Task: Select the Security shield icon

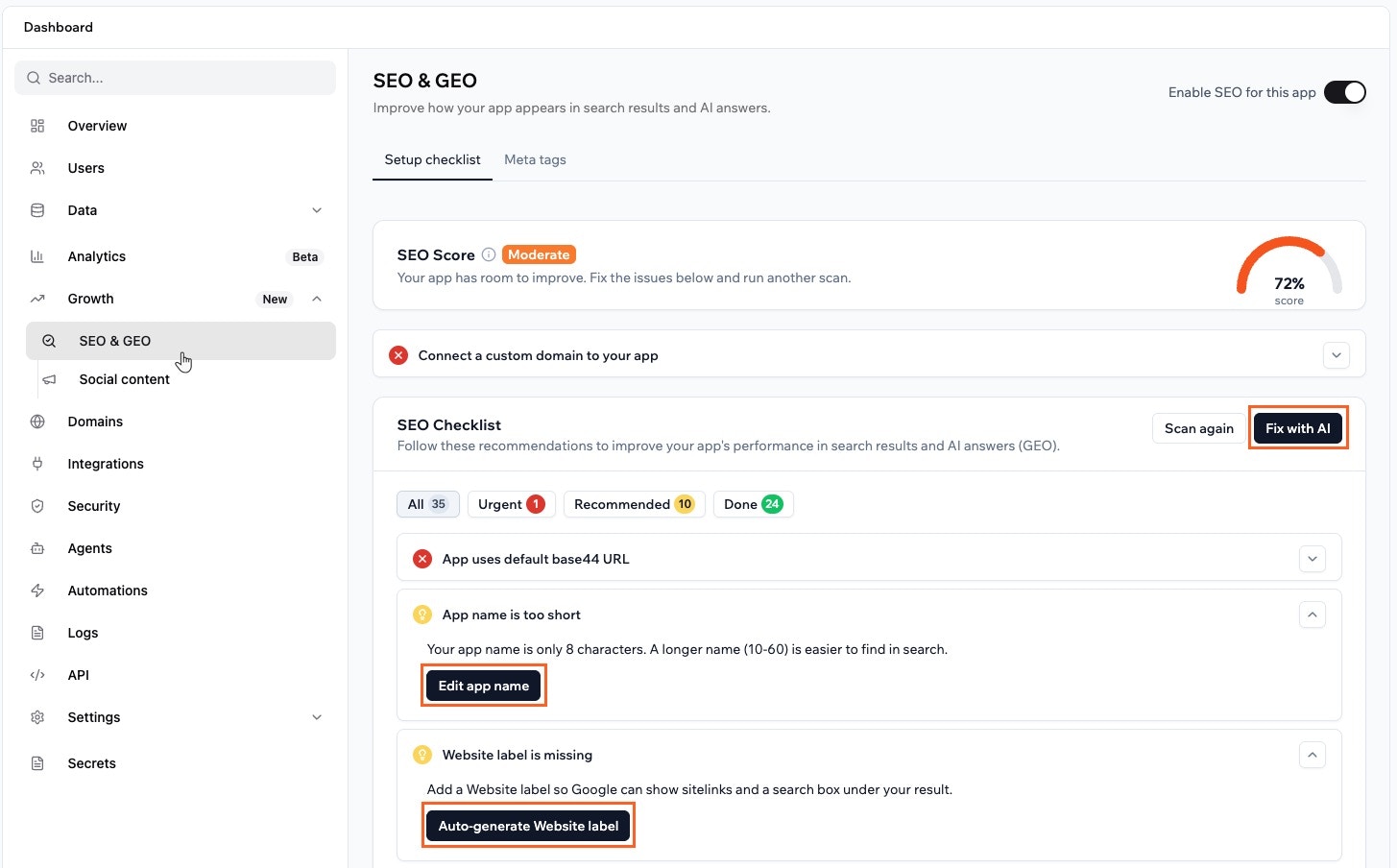Action: pyautogui.click(x=36, y=506)
